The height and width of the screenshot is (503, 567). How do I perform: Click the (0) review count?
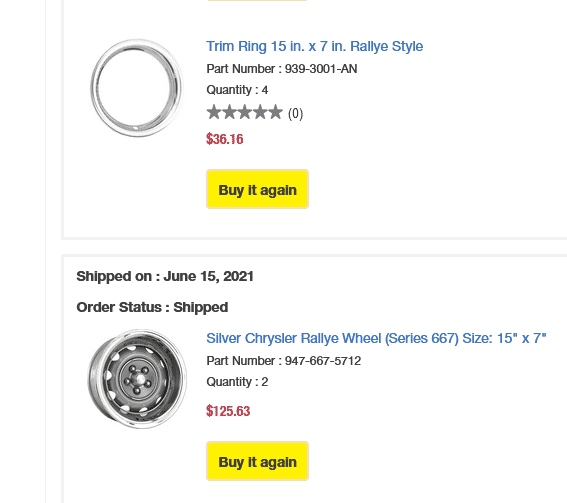click(x=295, y=114)
